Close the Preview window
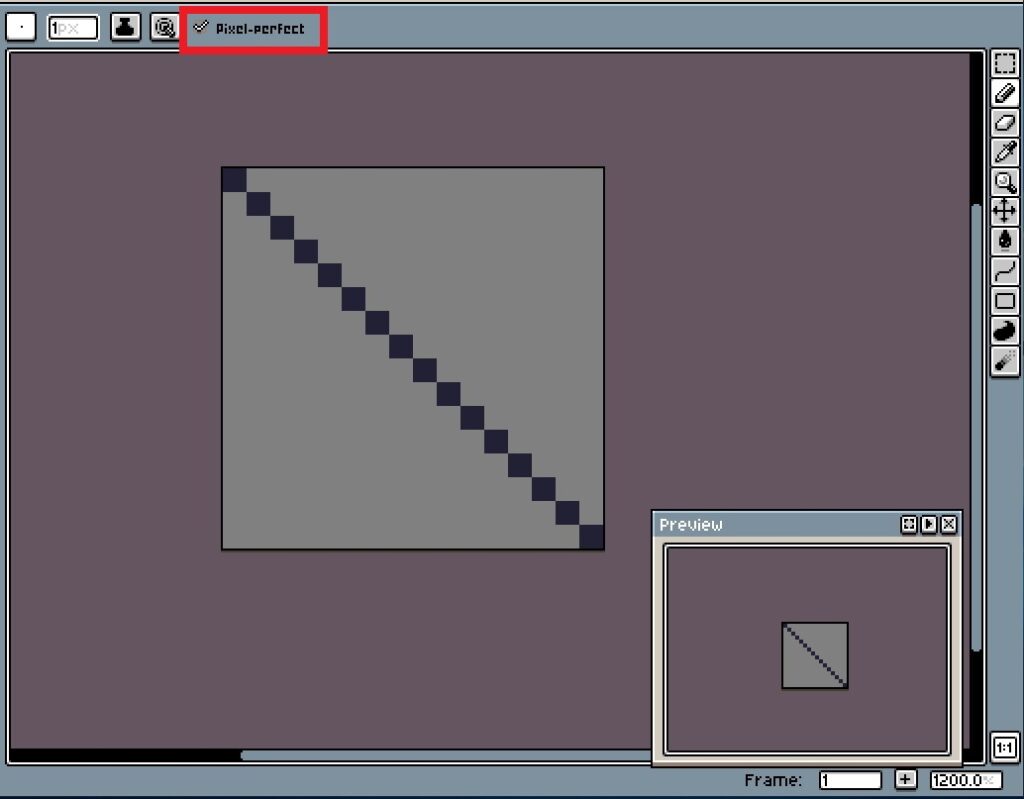The height and width of the screenshot is (799, 1024). pyautogui.click(x=949, y=524)
